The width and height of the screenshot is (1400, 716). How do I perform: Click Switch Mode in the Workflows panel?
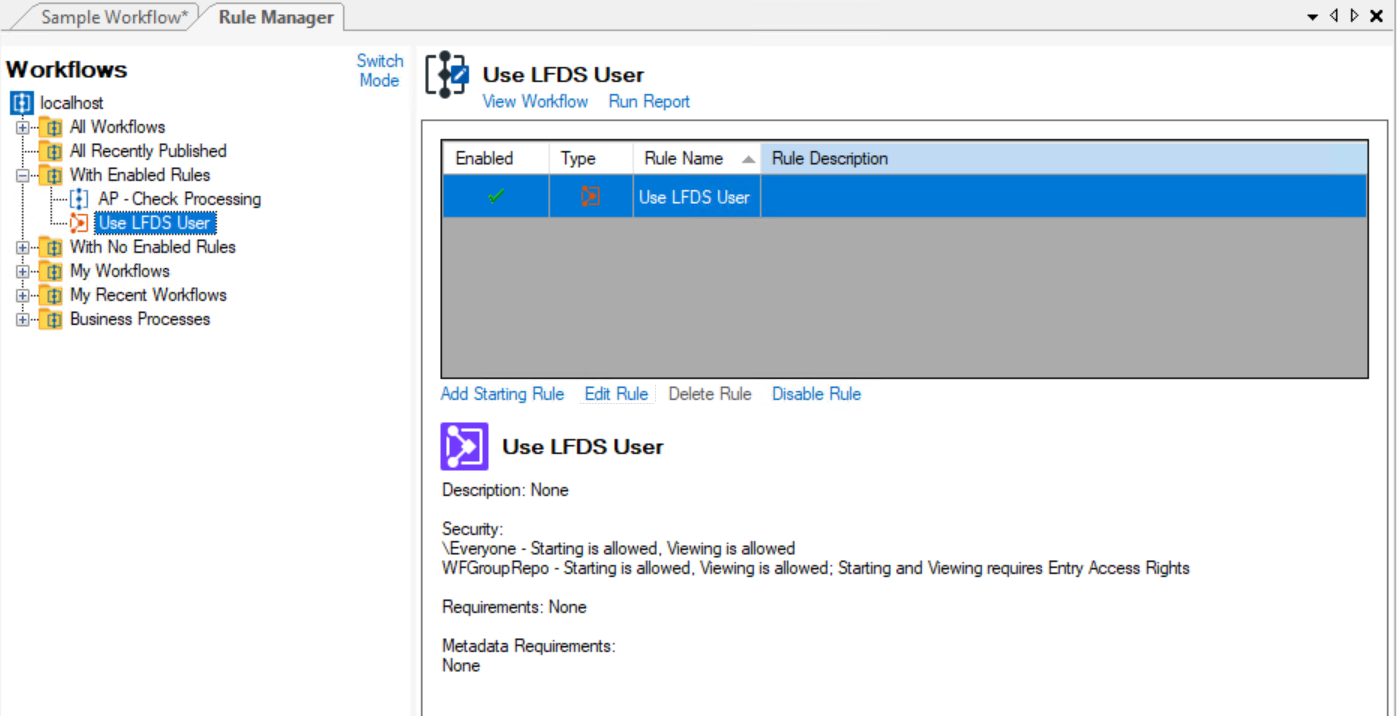coord(379,71)
